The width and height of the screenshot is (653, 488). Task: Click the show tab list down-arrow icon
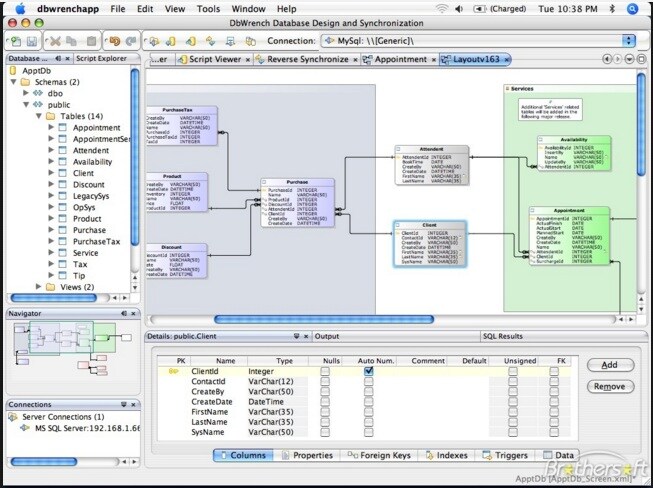[629, 59]
